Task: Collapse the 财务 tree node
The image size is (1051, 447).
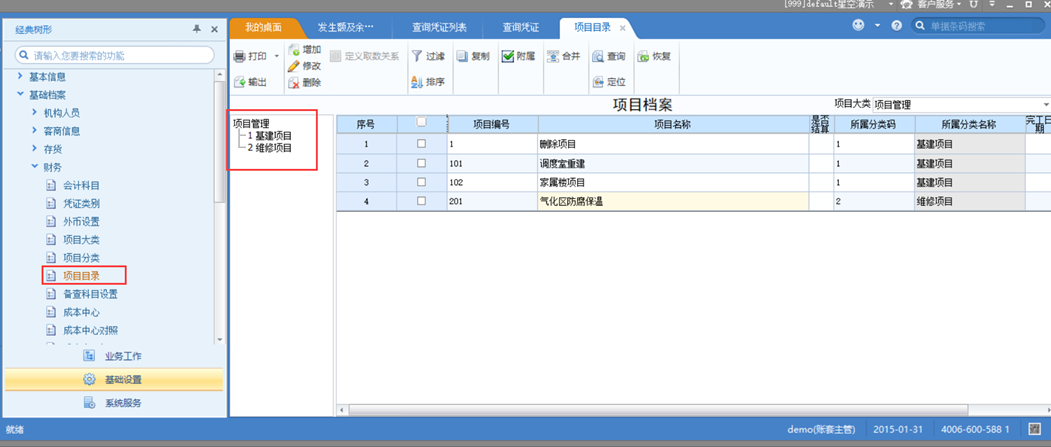Action: point(35,166)
